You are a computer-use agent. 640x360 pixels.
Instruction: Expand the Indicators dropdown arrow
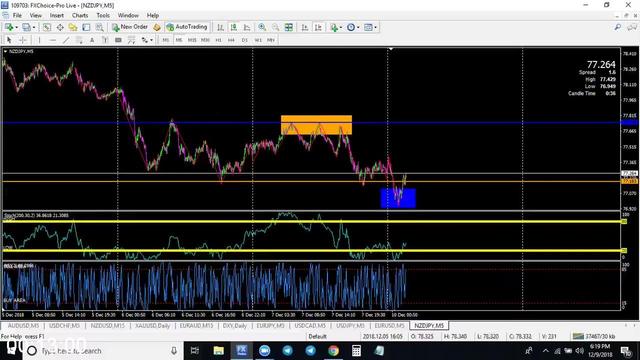341,27
